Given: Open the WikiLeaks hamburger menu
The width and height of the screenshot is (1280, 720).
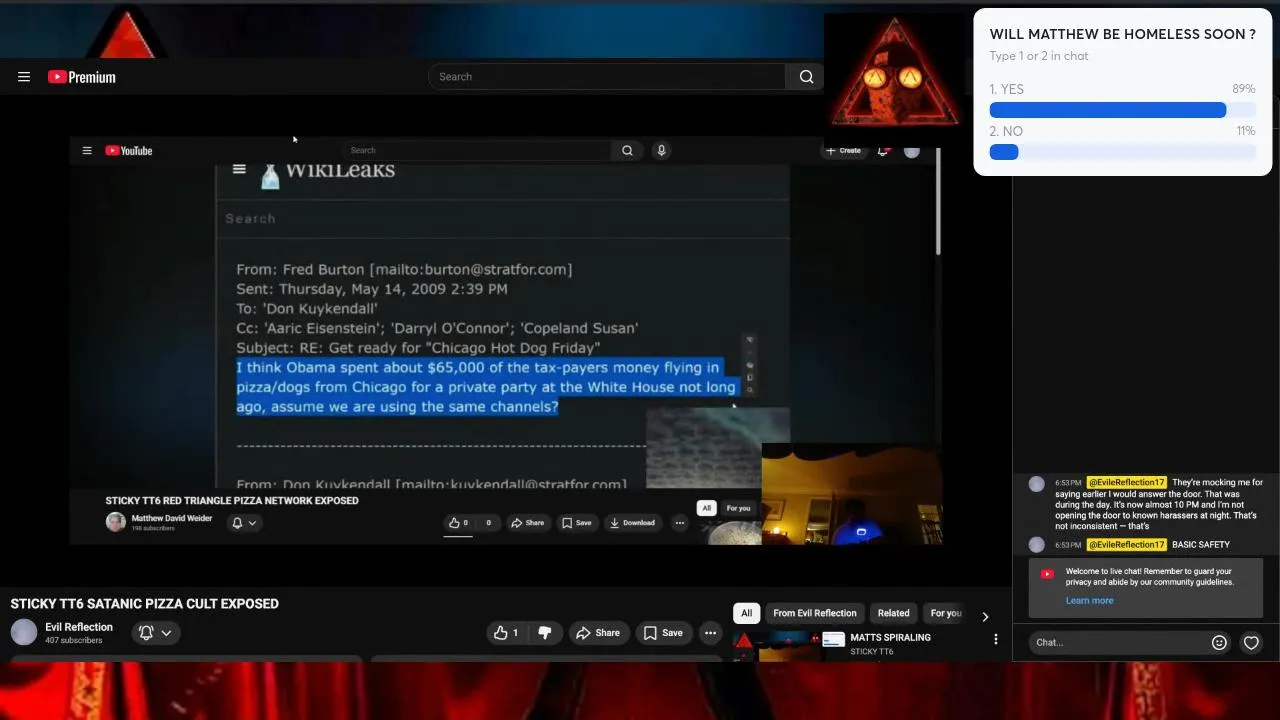Looking at the screenshot, I should 239,169.
